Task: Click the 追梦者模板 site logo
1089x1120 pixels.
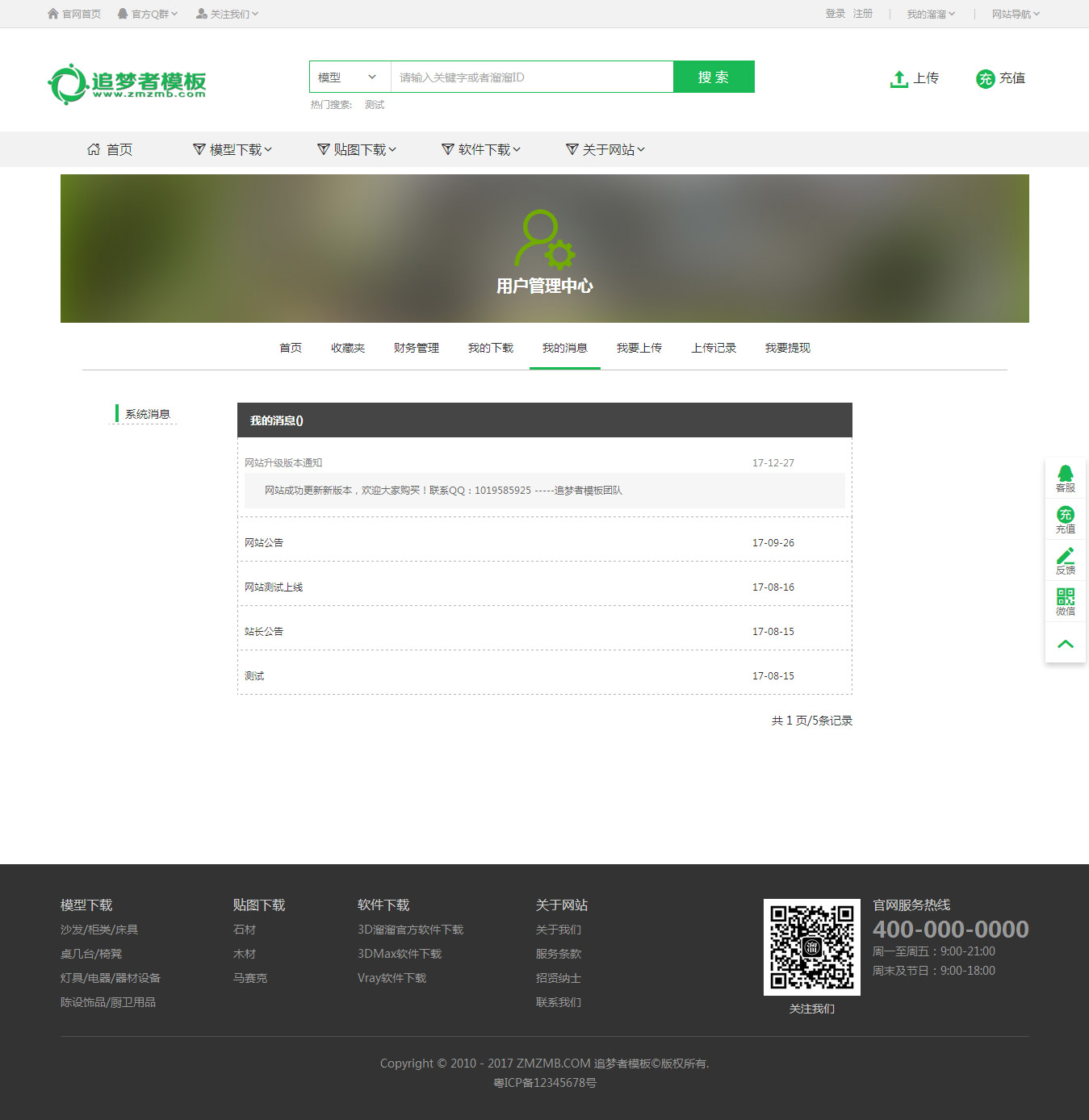Action: 128,84
